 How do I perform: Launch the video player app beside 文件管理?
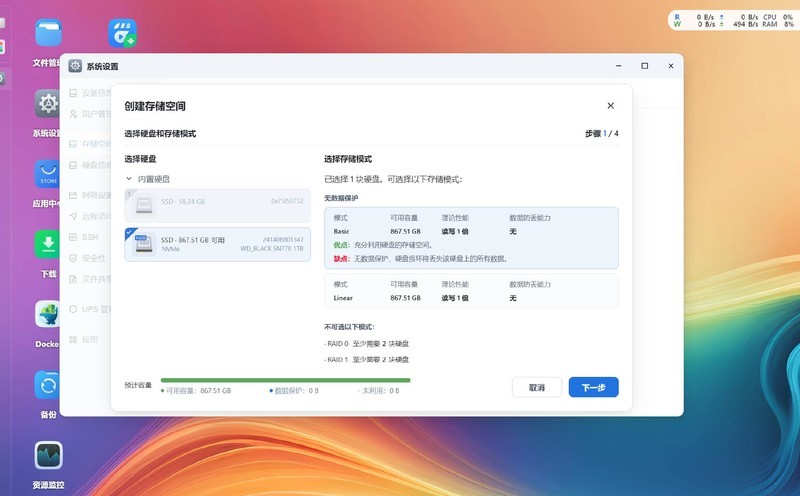coord(122,33)
